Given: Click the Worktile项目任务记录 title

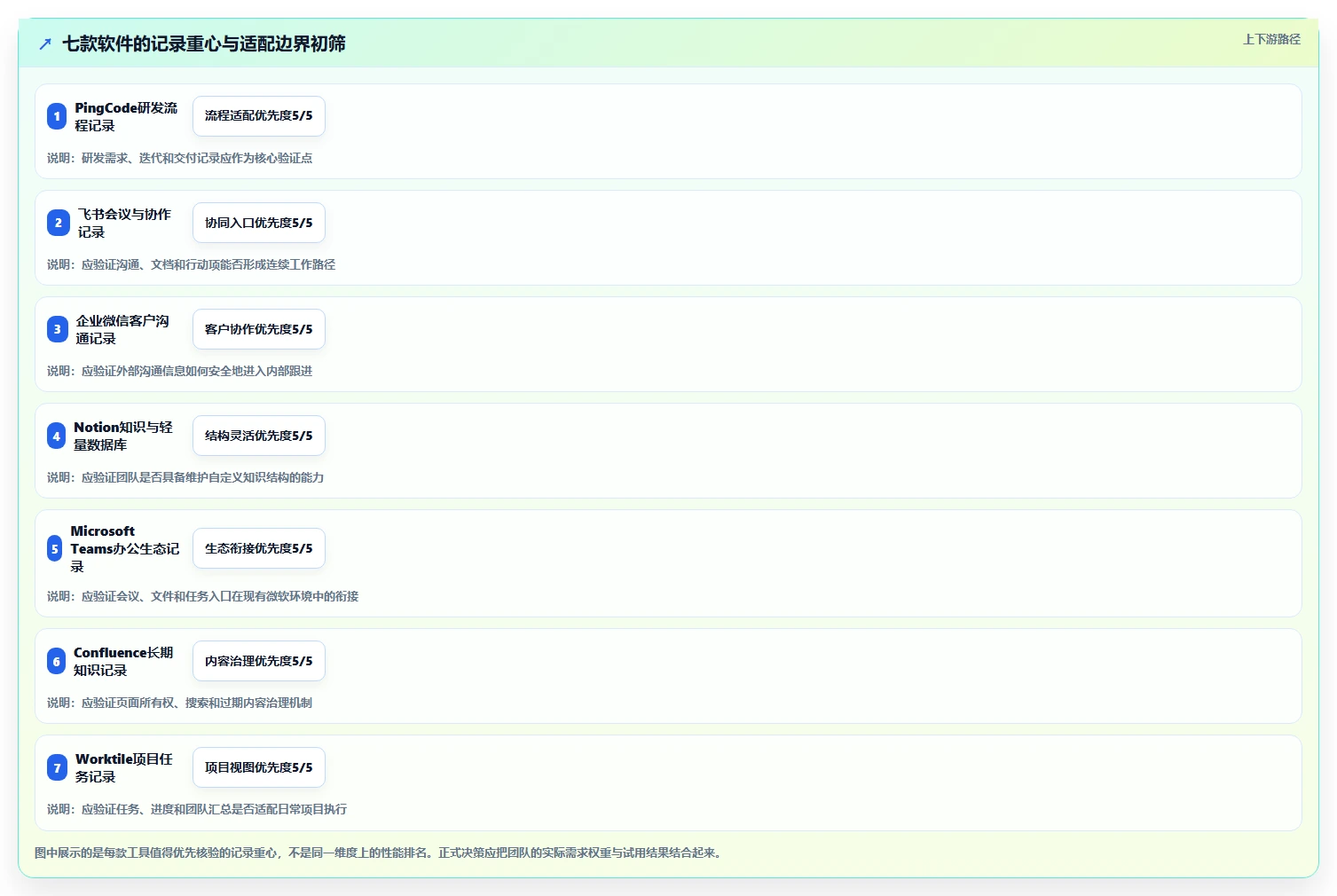Looking at the screenshot, I should point(124,767).
